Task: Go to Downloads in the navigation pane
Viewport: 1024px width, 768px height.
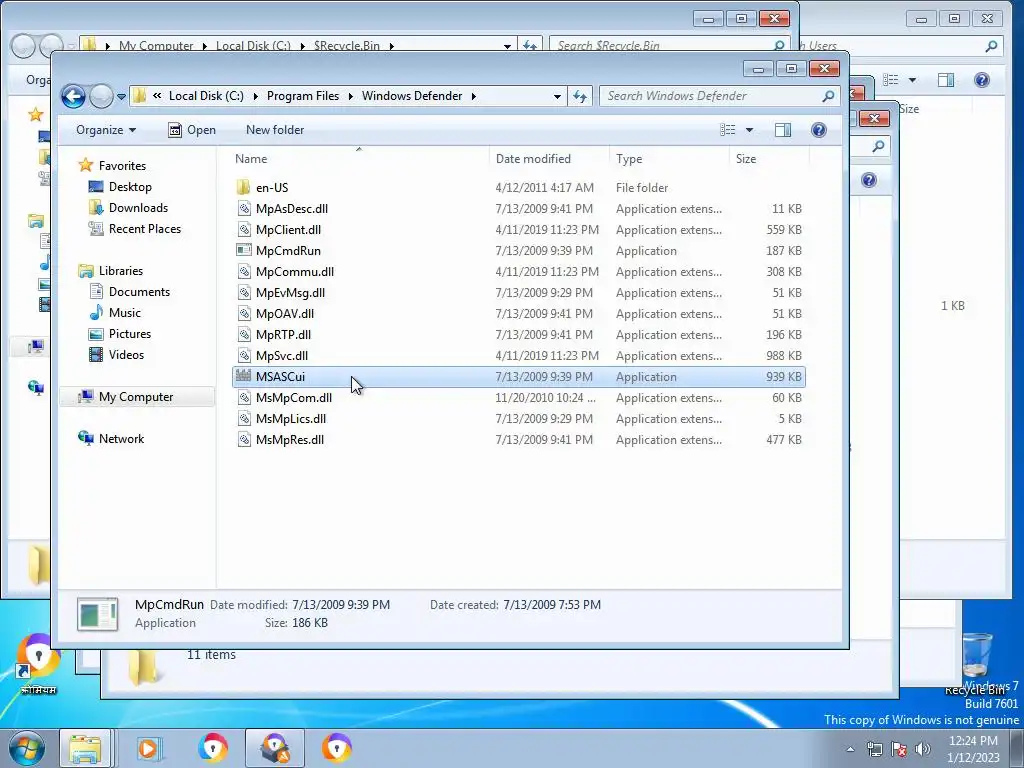Action: (x=138, y=208)
